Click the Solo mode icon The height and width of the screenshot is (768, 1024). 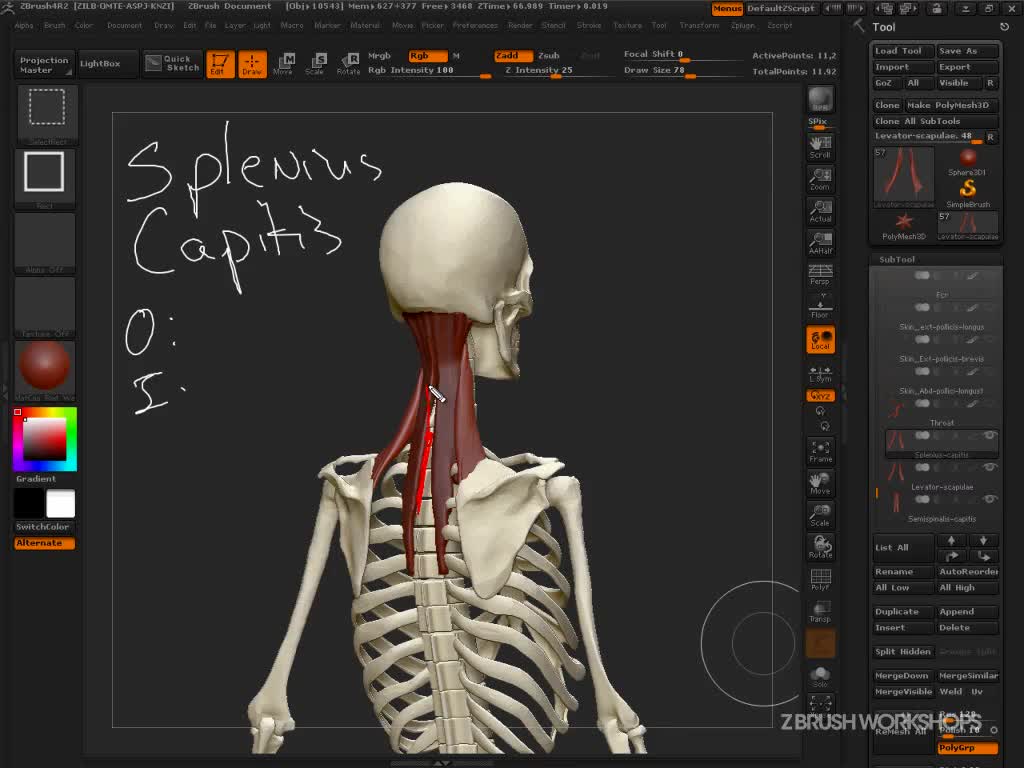[820, 677]
